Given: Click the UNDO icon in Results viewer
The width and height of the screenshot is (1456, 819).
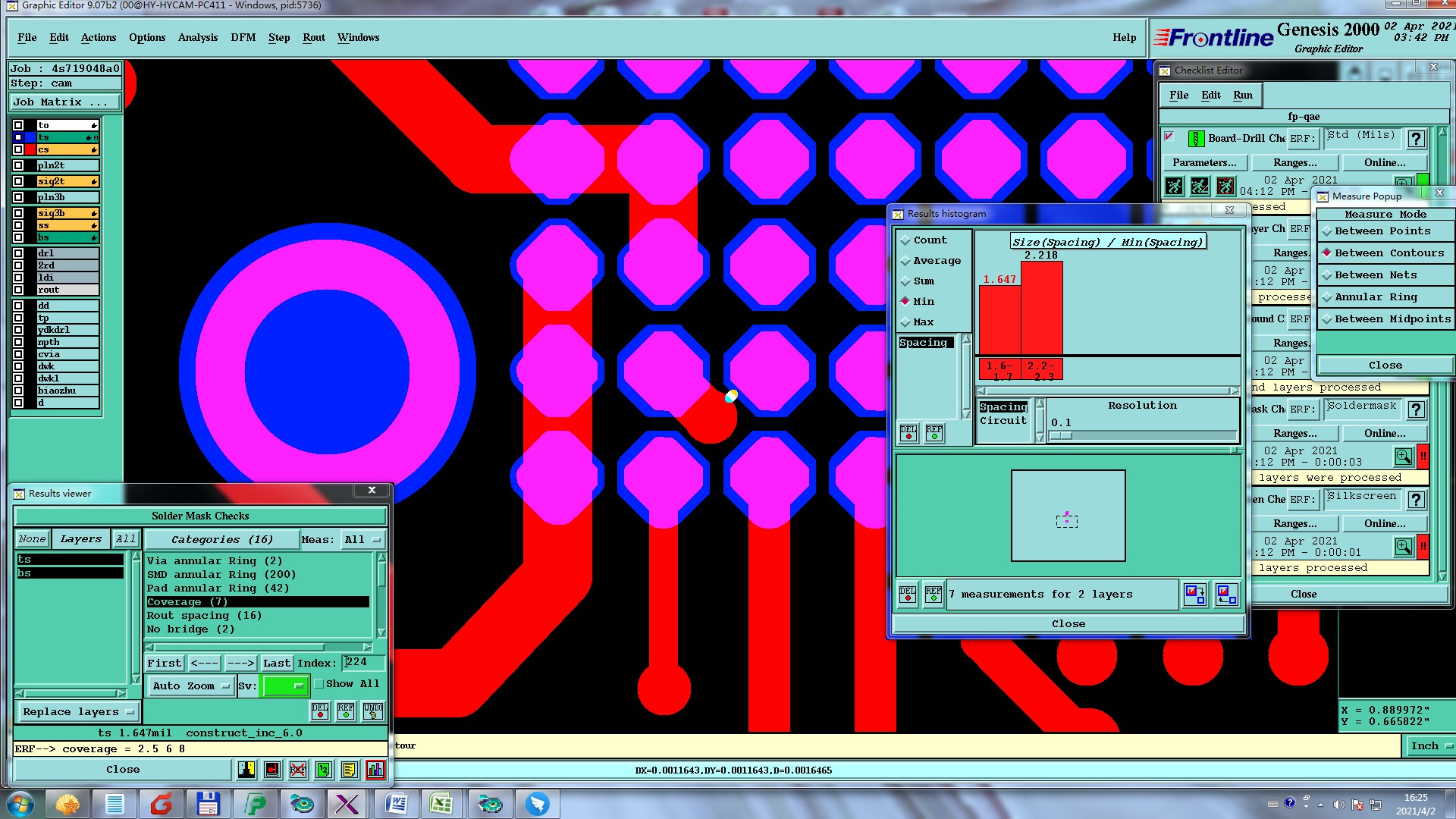Looking at the screenshot, I should pyautogui.click(x=372, y=711).
